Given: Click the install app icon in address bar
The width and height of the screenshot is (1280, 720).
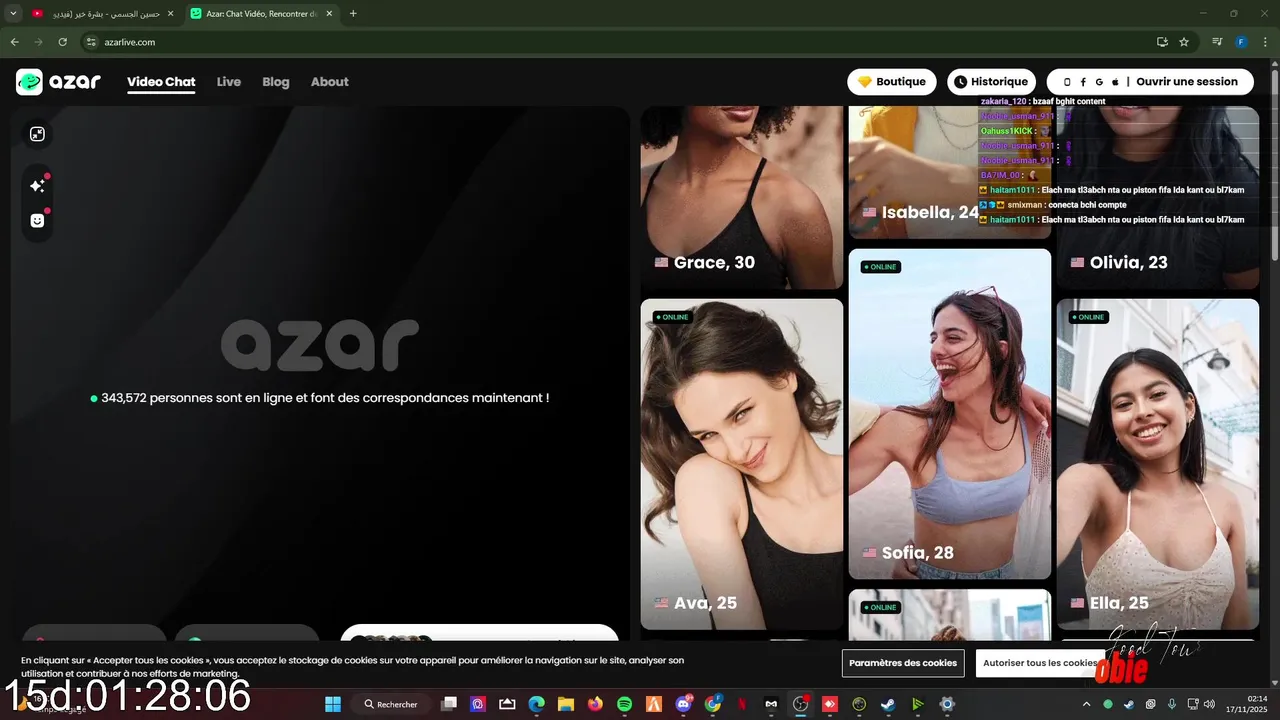Looking at the screenshot, I should click(1162, 42).
